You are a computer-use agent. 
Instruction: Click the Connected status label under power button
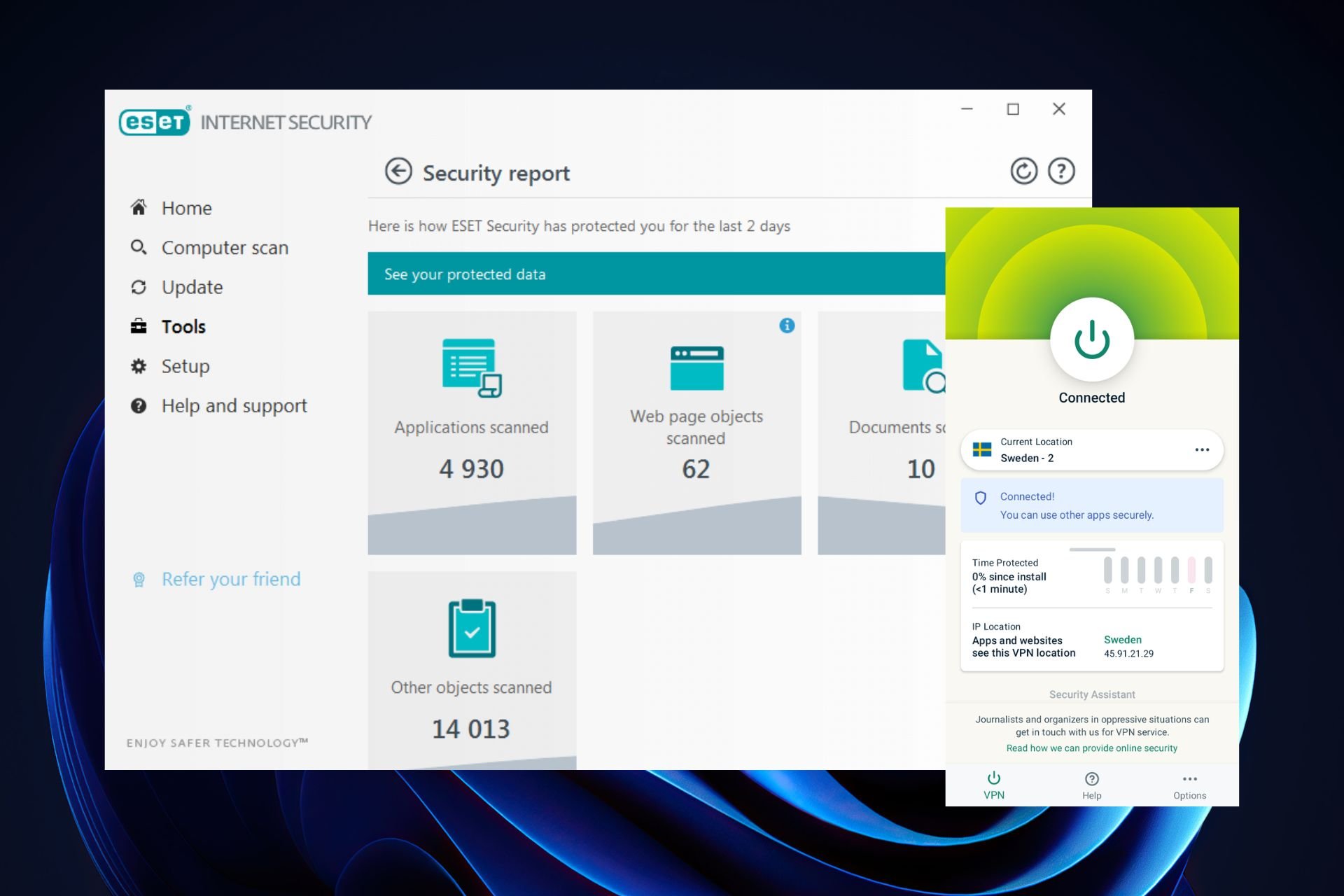tap(1091, 398)
